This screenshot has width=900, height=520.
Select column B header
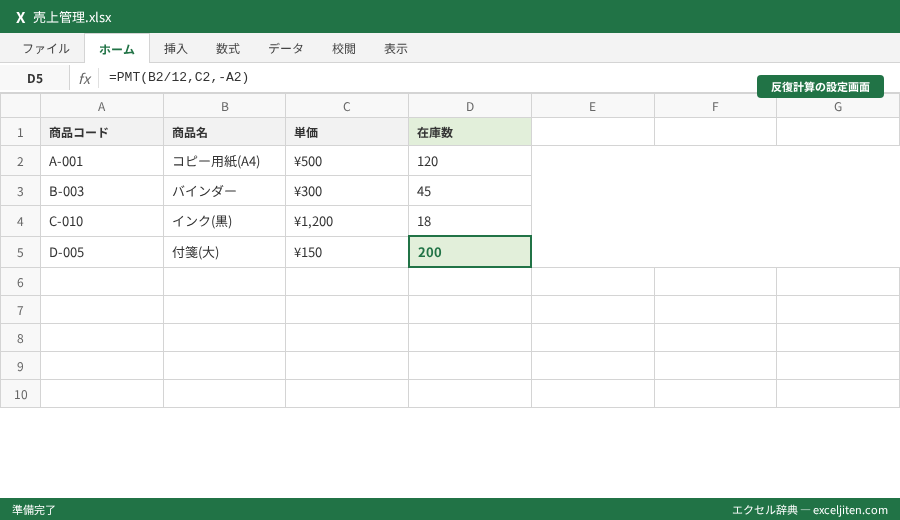(224, 106)
